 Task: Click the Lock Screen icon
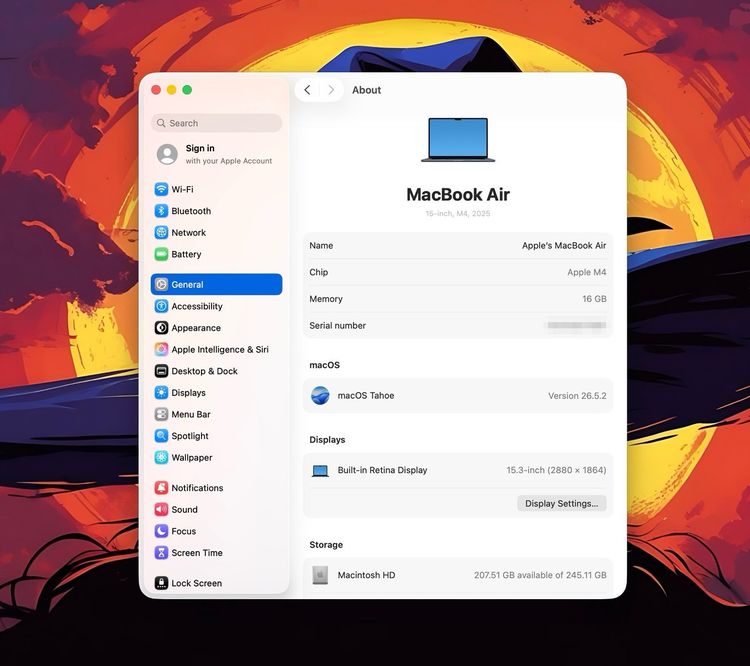click(161, 583)
